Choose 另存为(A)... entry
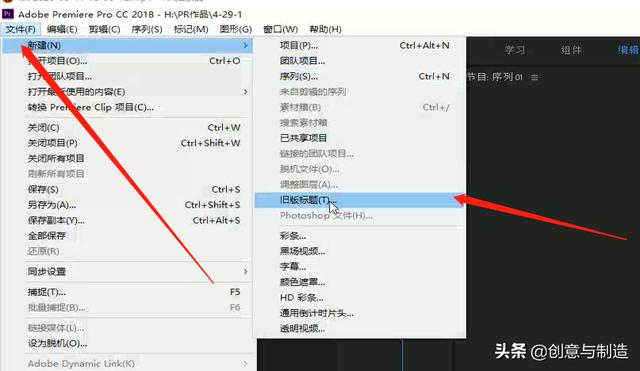640x371 pixels. (128, 205)
